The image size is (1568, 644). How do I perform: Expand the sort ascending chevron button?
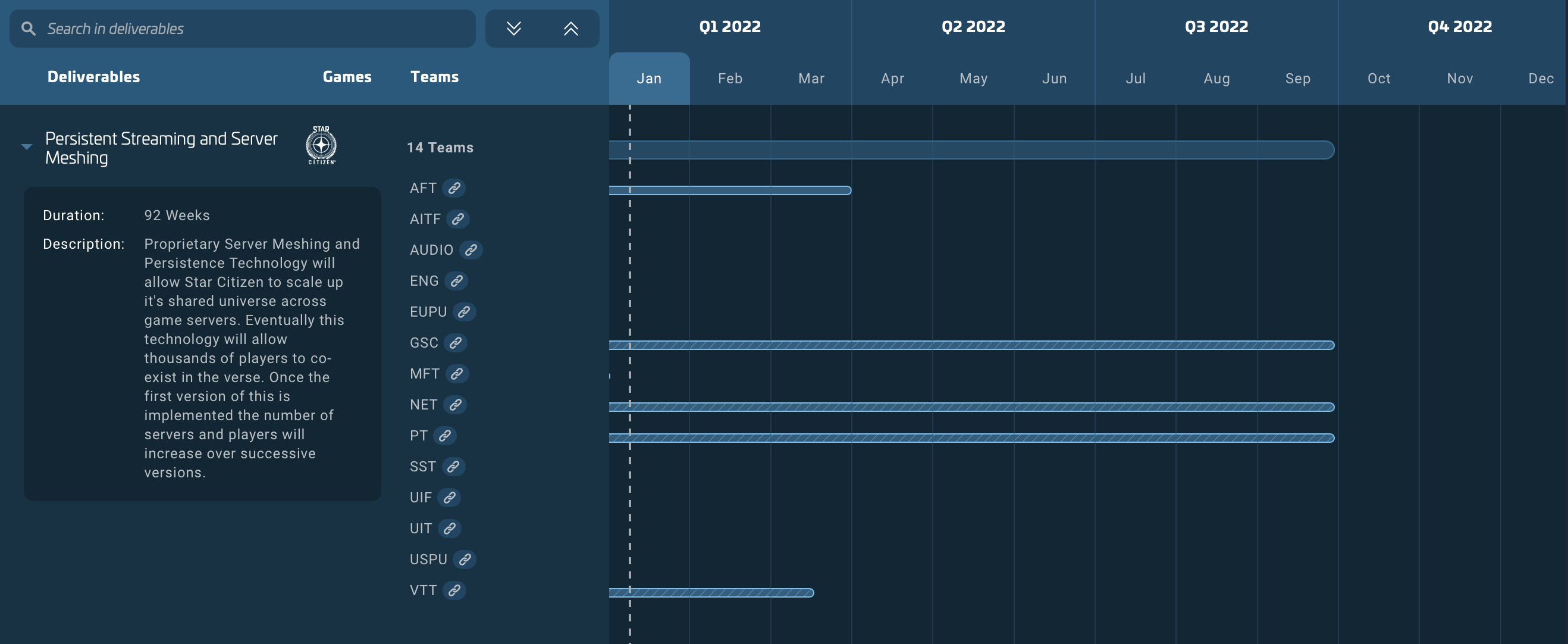click(570, 27)
